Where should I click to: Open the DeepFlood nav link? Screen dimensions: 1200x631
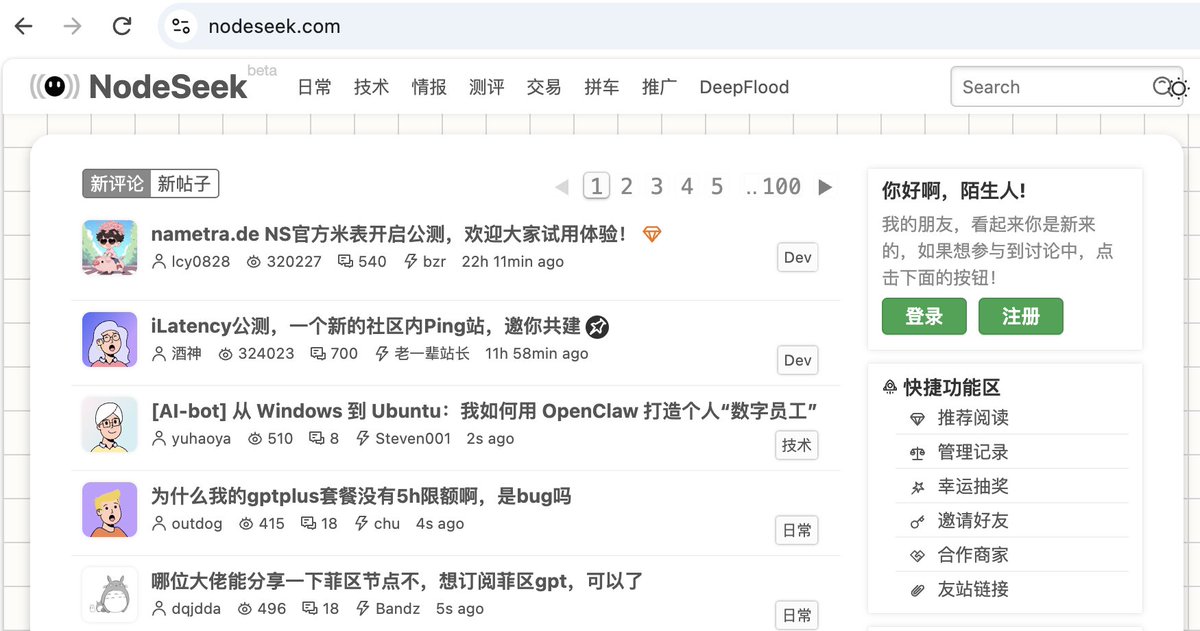point(744,87)
